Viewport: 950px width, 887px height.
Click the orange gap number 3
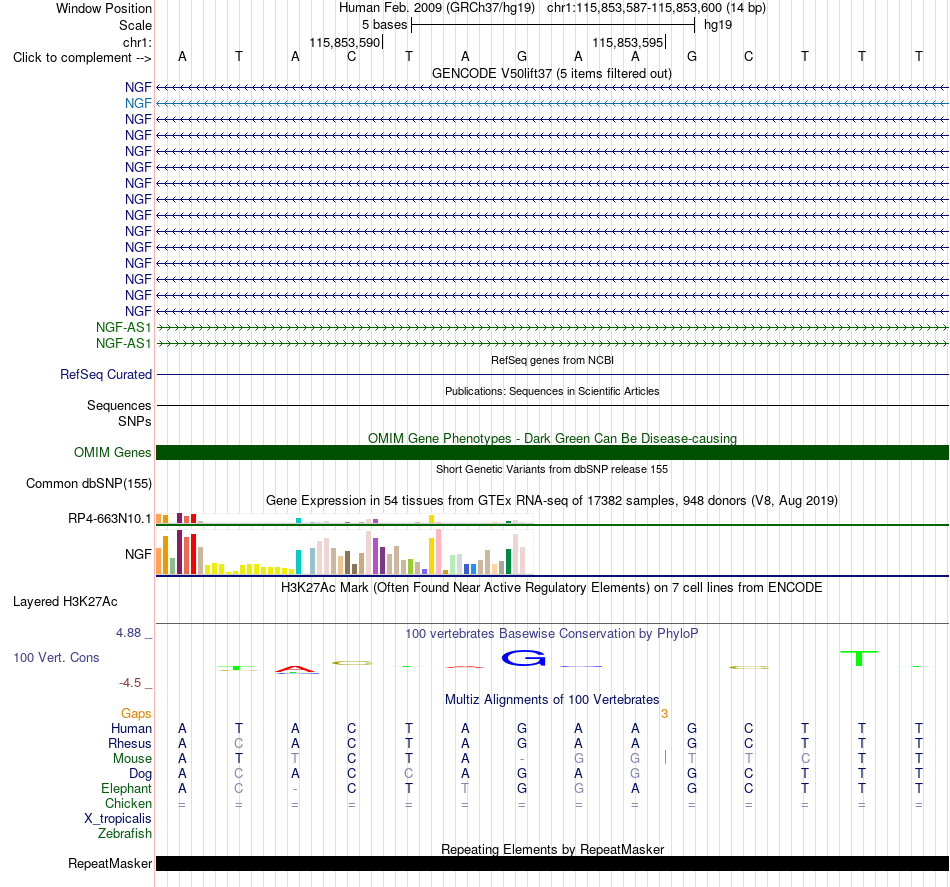tap(665, 714)
